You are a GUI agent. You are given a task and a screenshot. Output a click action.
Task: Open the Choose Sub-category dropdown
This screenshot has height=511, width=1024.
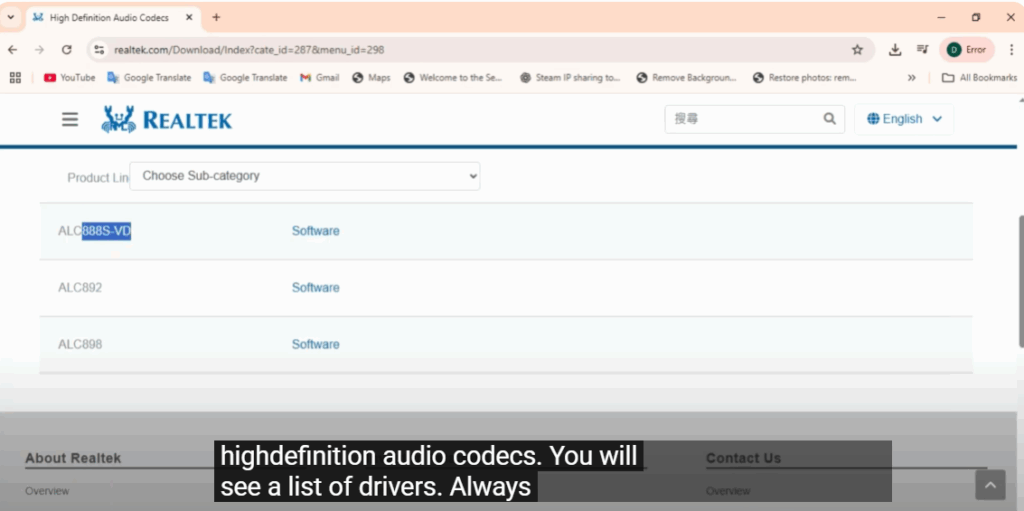pos(304,176)
